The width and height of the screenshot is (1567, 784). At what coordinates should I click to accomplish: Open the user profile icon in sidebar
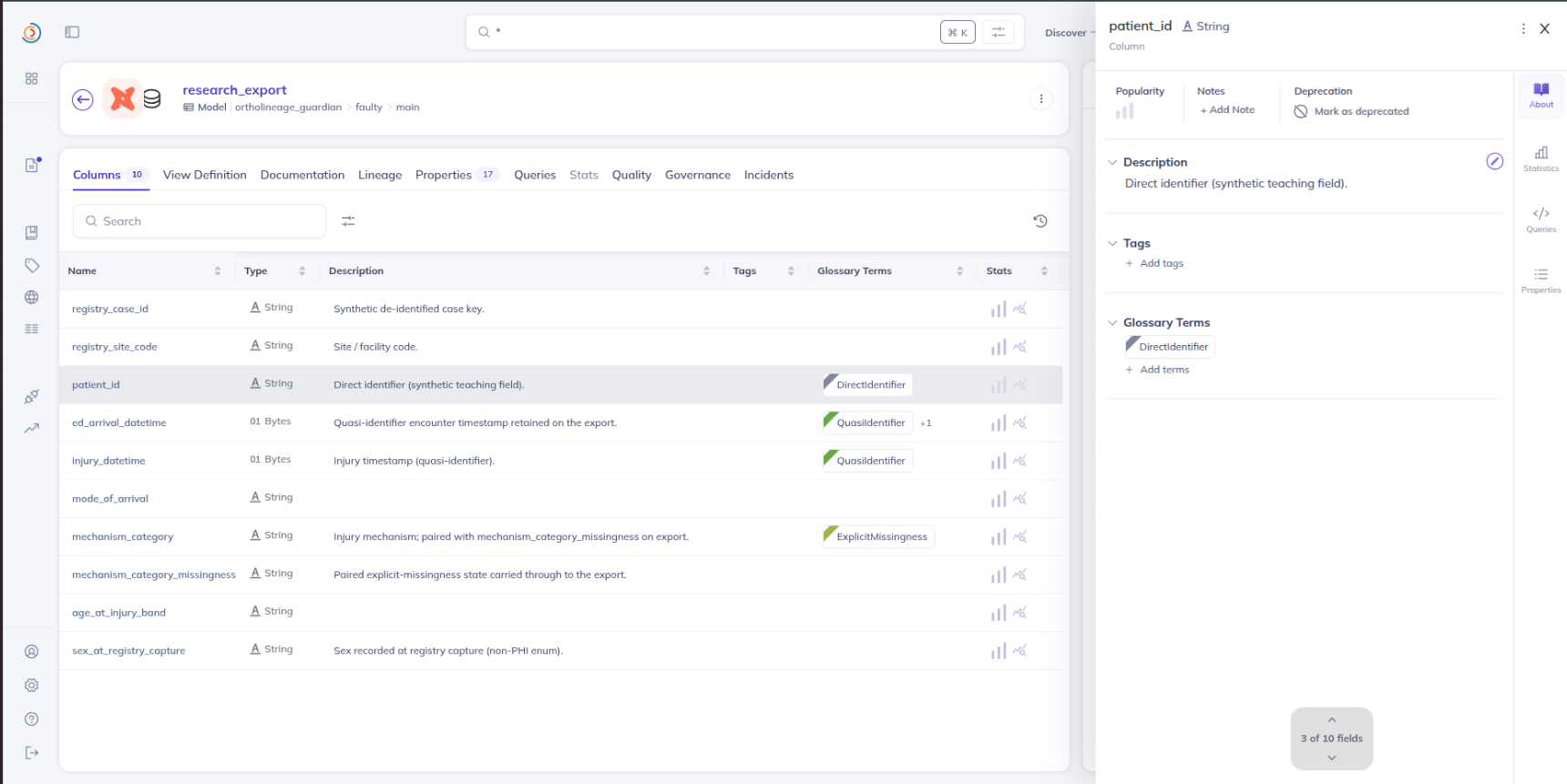click(x=32, y=652)
